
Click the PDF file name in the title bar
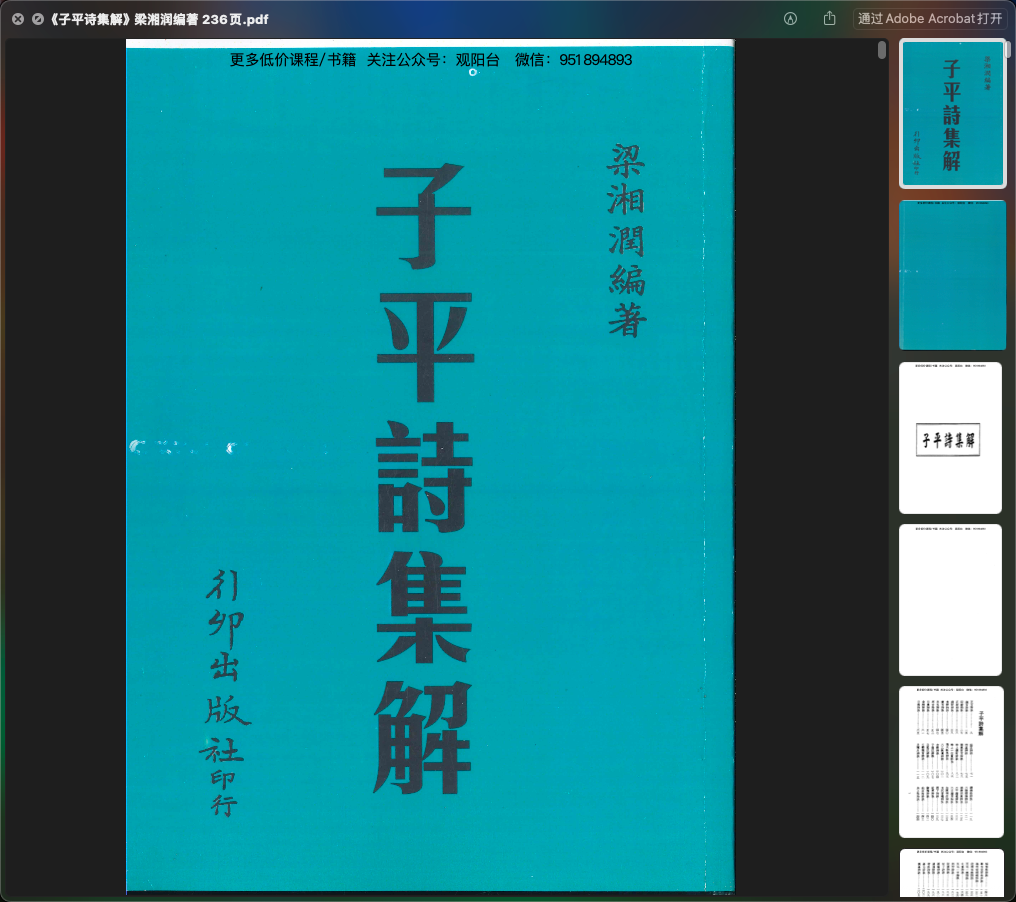[158, 19]
